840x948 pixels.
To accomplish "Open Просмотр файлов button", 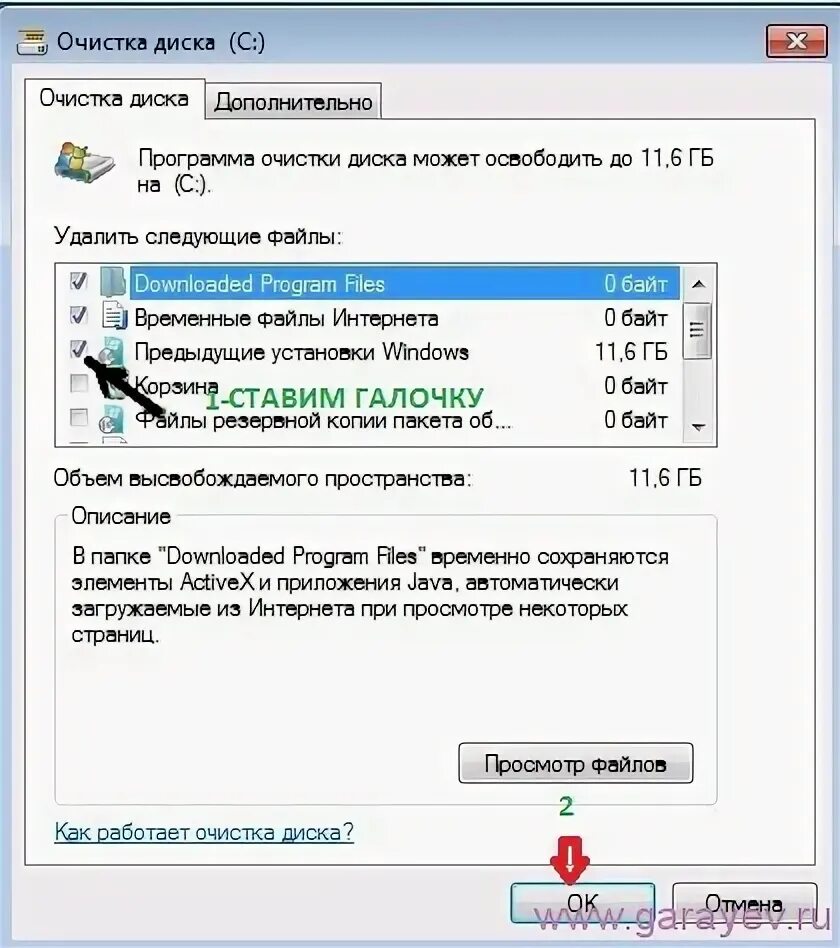I will [x=576, y=764].
